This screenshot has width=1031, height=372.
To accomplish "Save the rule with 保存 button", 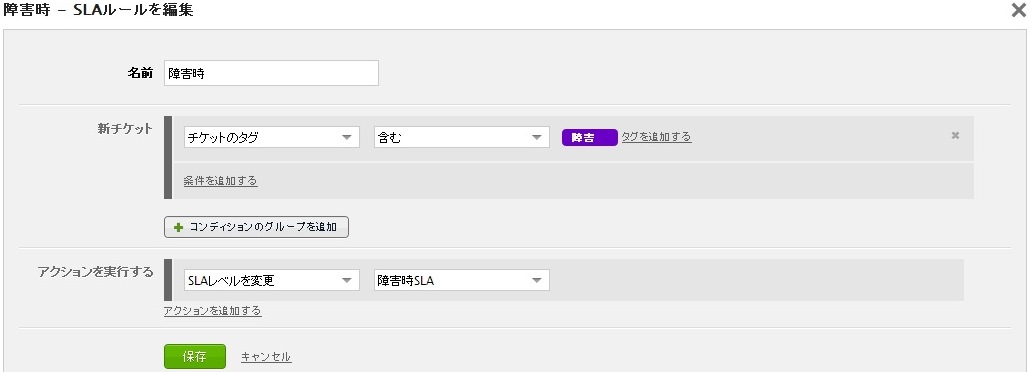I will point(195,356).
